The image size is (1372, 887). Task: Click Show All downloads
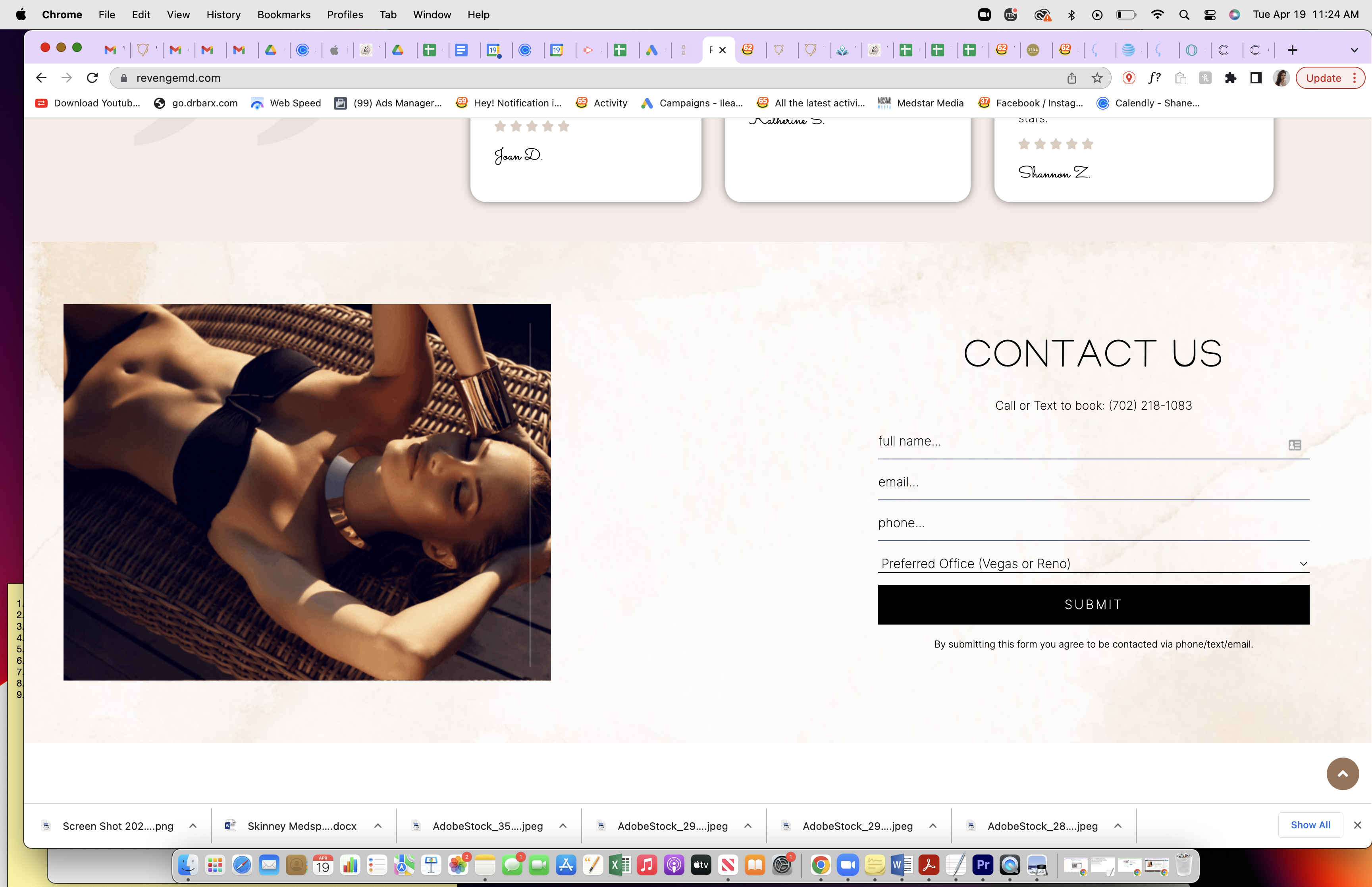pyautogui.click(x=1310, y=825)
